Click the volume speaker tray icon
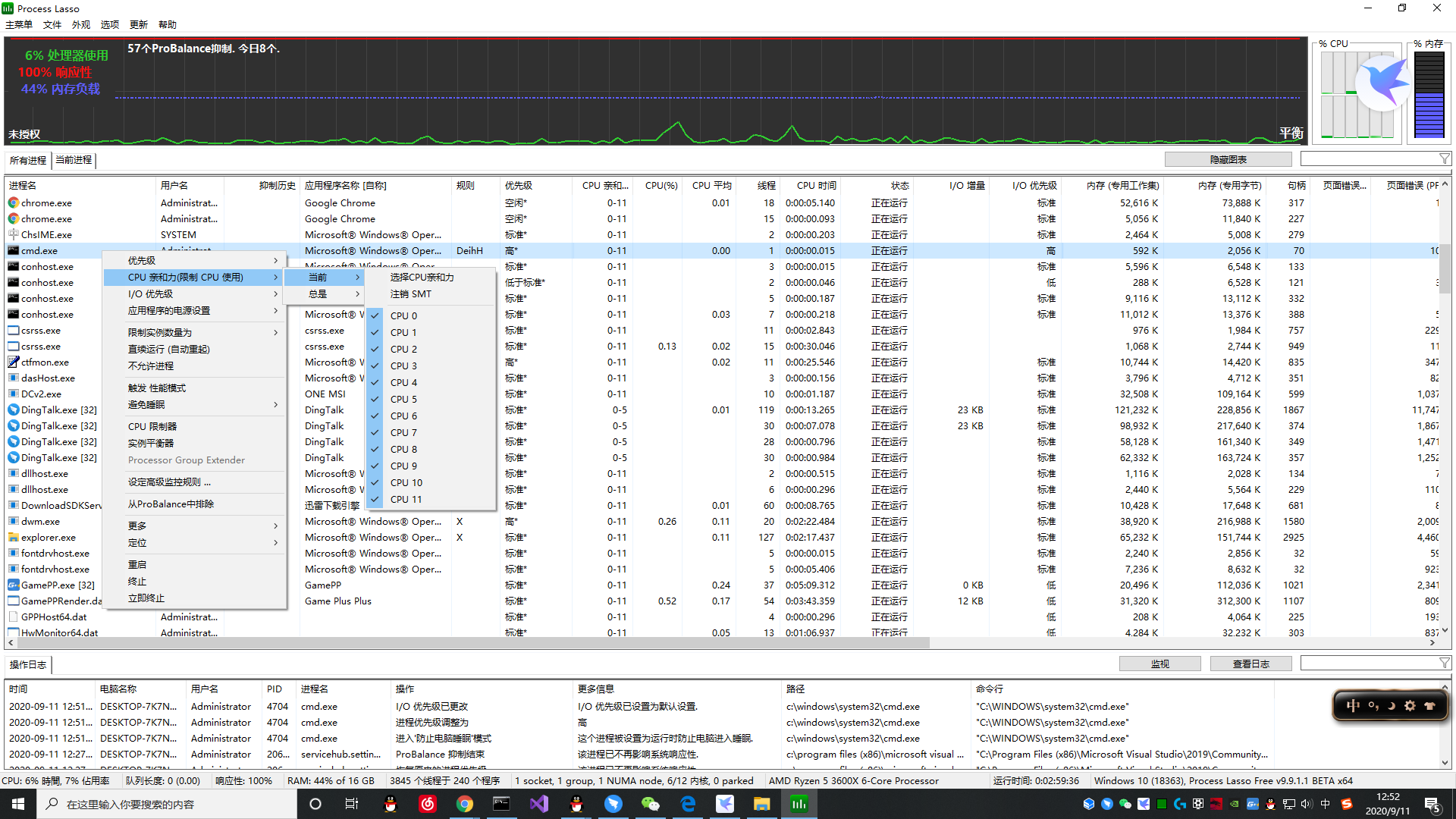The image size is (1456, 819). [x=1307, y=804]
